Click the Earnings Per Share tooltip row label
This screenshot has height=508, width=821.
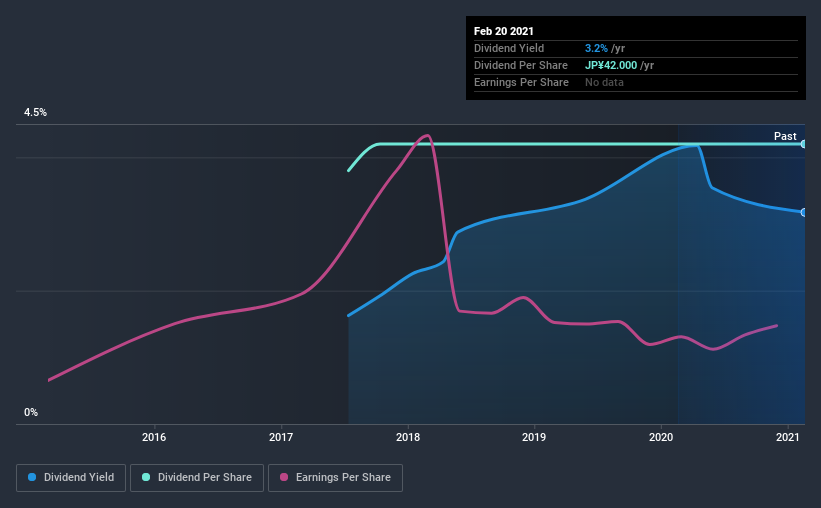click(x=522, y=82)
